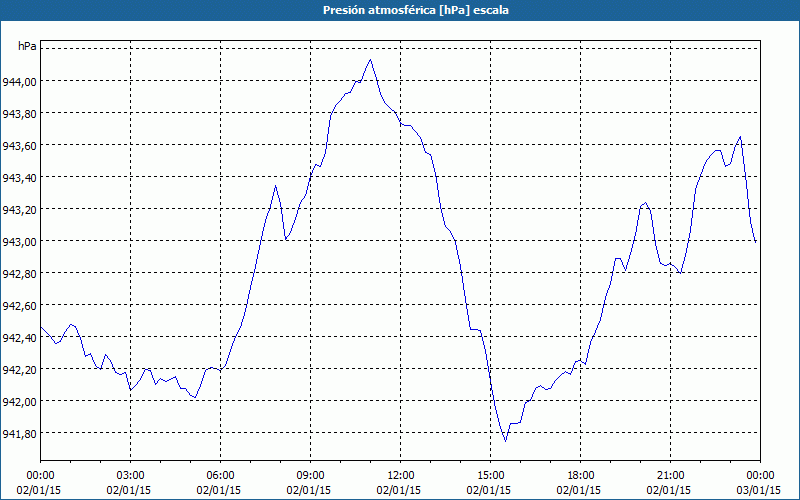The height and width of the screenshot is (500, 800).
Task: Click the 942,60 y-axis value
Action: (x=18, y=306)
